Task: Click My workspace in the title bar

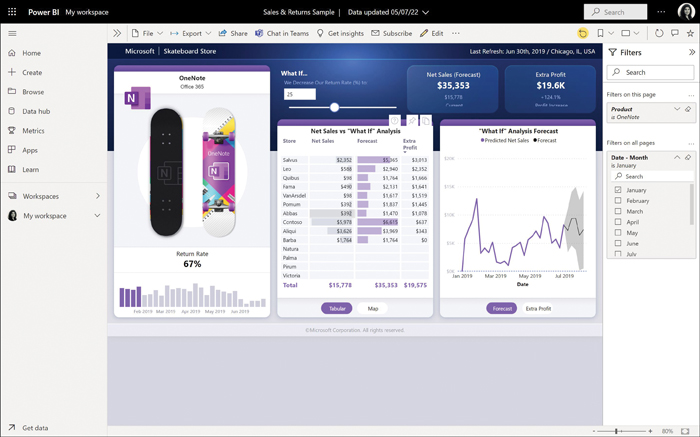Action: [x=87, y=12]
